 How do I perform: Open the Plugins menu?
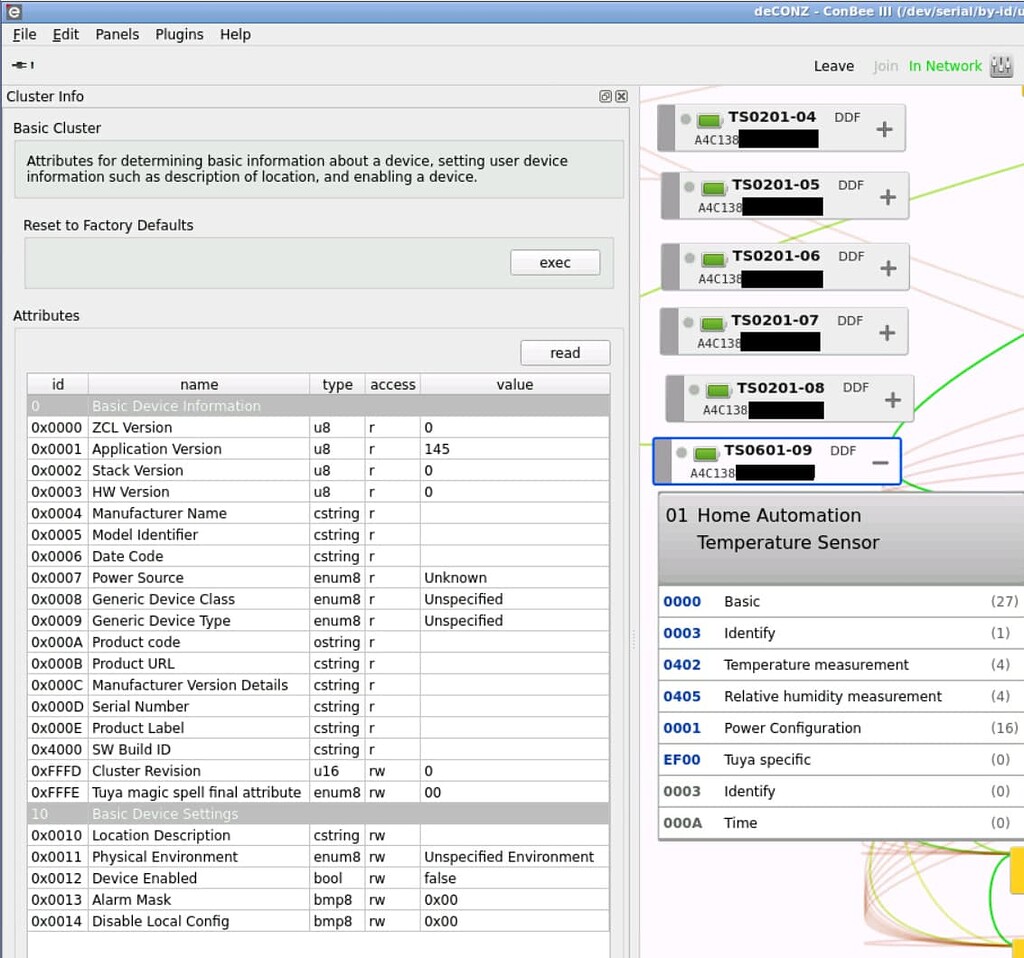(x=179, y=34)
